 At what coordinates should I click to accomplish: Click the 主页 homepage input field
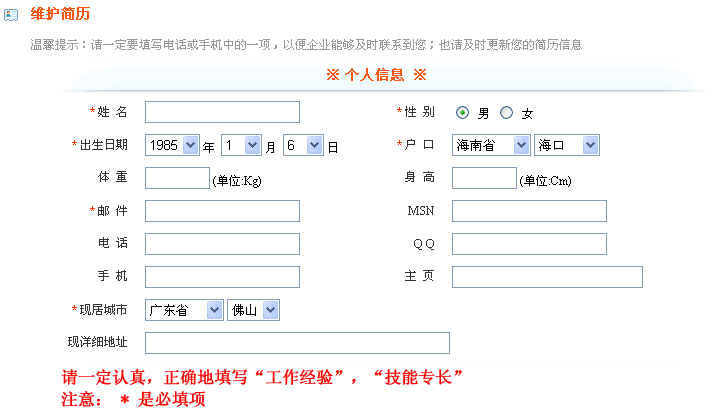(x=547, y=277)
